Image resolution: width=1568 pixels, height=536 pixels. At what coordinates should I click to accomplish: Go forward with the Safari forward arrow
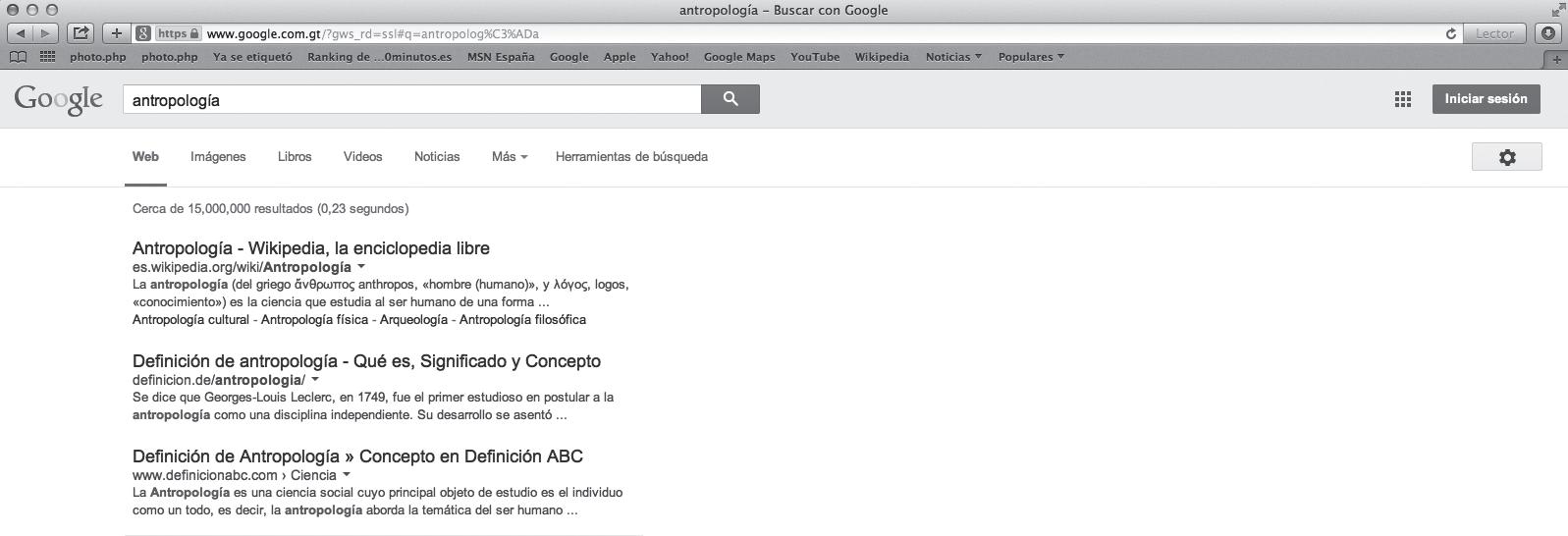coord(45,33)
